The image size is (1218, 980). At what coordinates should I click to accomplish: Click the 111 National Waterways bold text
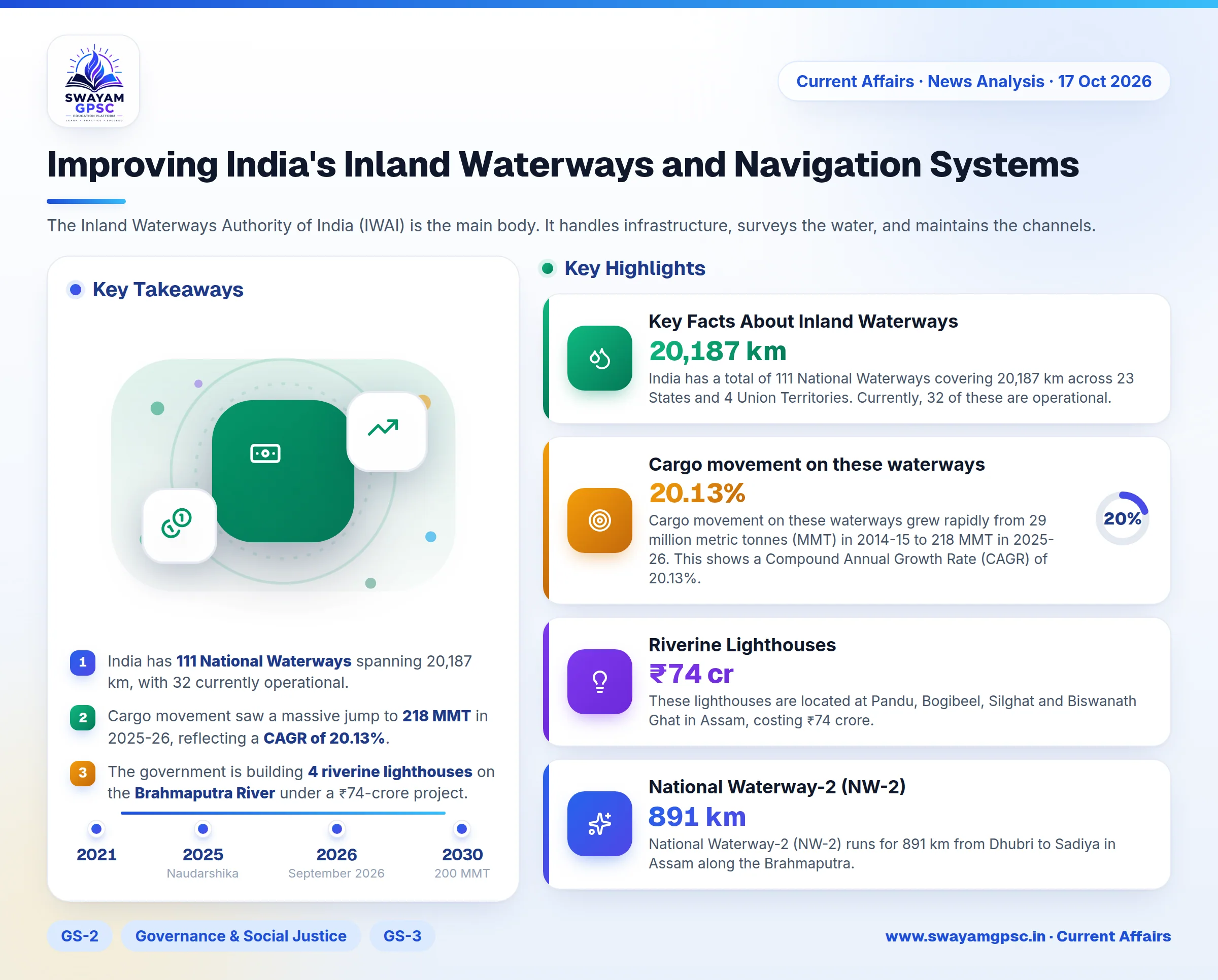click(x=264, y=661)
